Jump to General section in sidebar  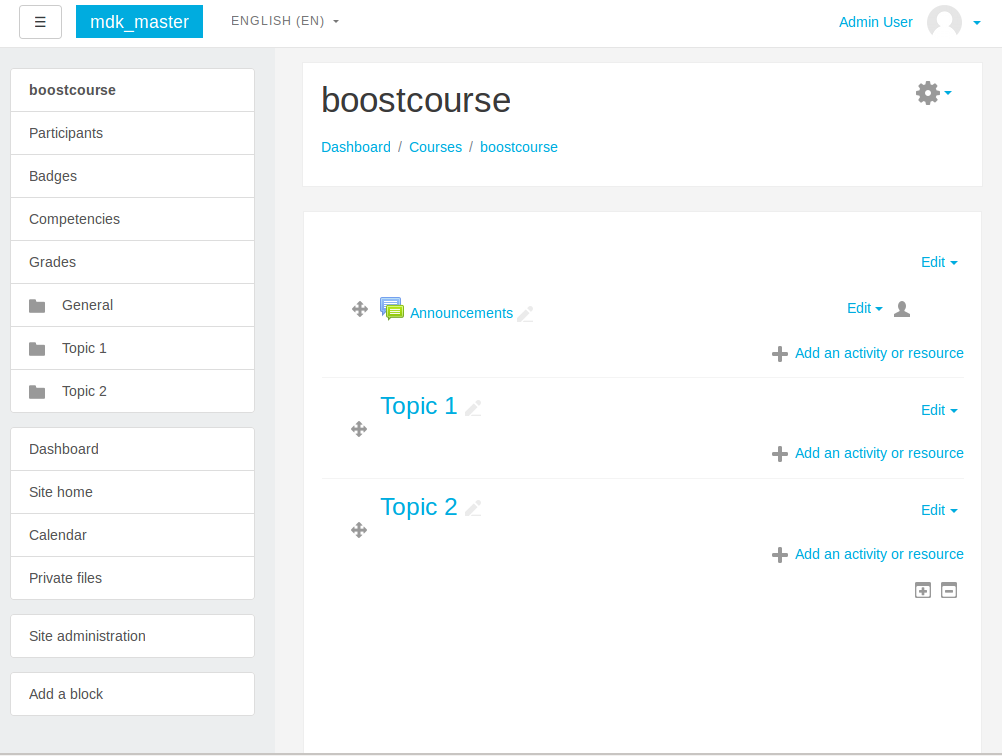133,305
